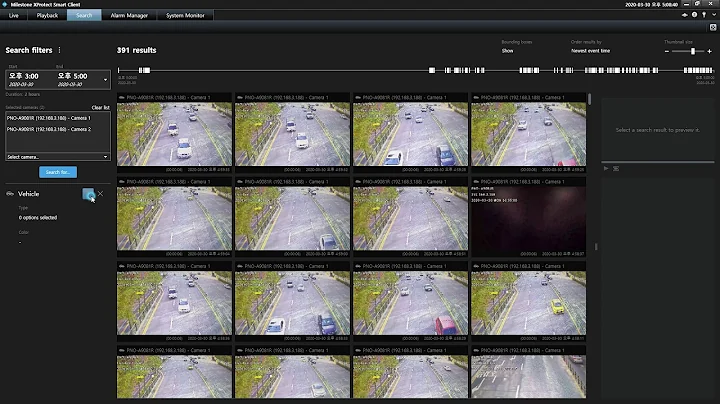Click the camera icon in red van thumbnail header
This screenshot has width=720, height=404.
(358, 266)
